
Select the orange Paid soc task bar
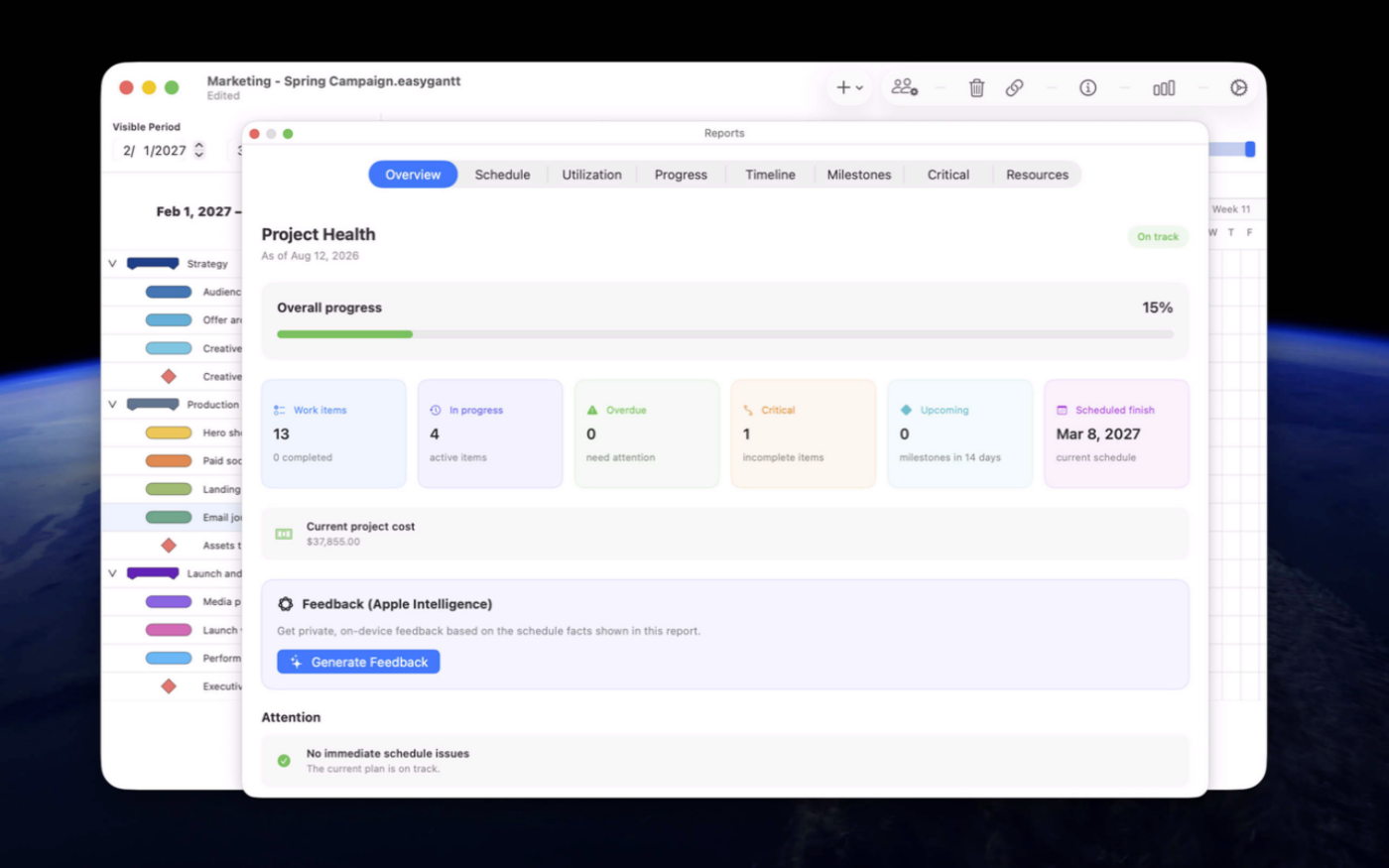tap(169, 460)
